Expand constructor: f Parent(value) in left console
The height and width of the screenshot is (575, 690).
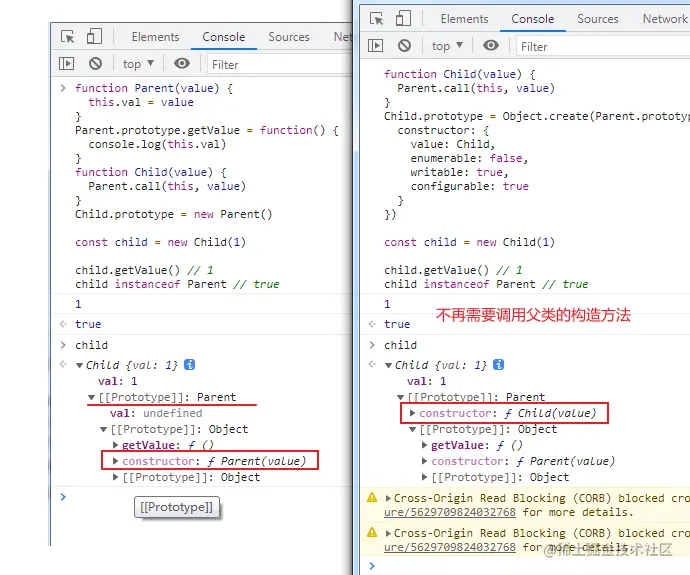[x=115, y=461]
